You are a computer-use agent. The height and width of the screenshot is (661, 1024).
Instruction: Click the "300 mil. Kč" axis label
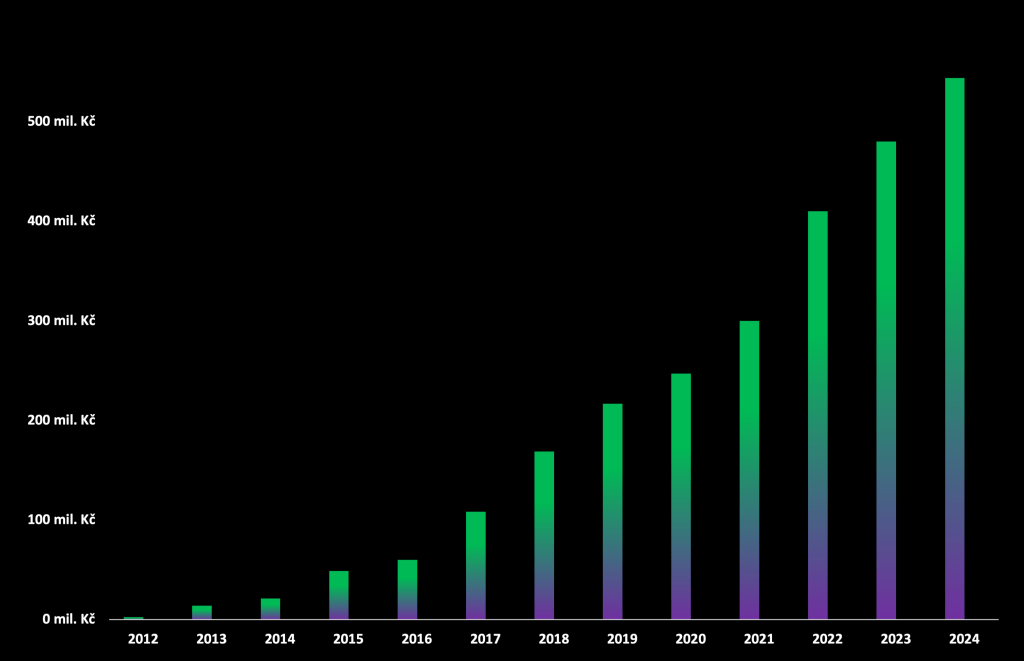point(61,320)
